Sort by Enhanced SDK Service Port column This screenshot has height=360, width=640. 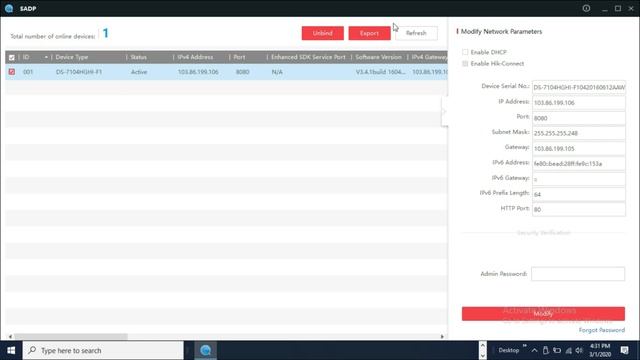point(309,57)
